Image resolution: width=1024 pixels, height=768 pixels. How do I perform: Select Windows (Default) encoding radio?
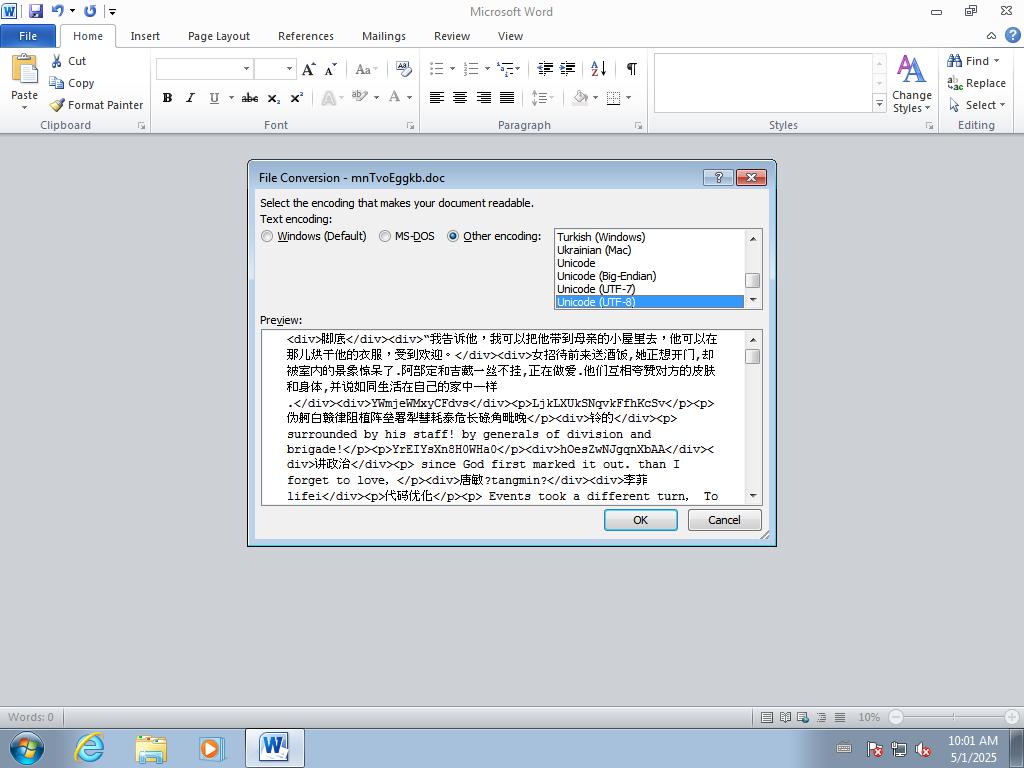point(266,236)
